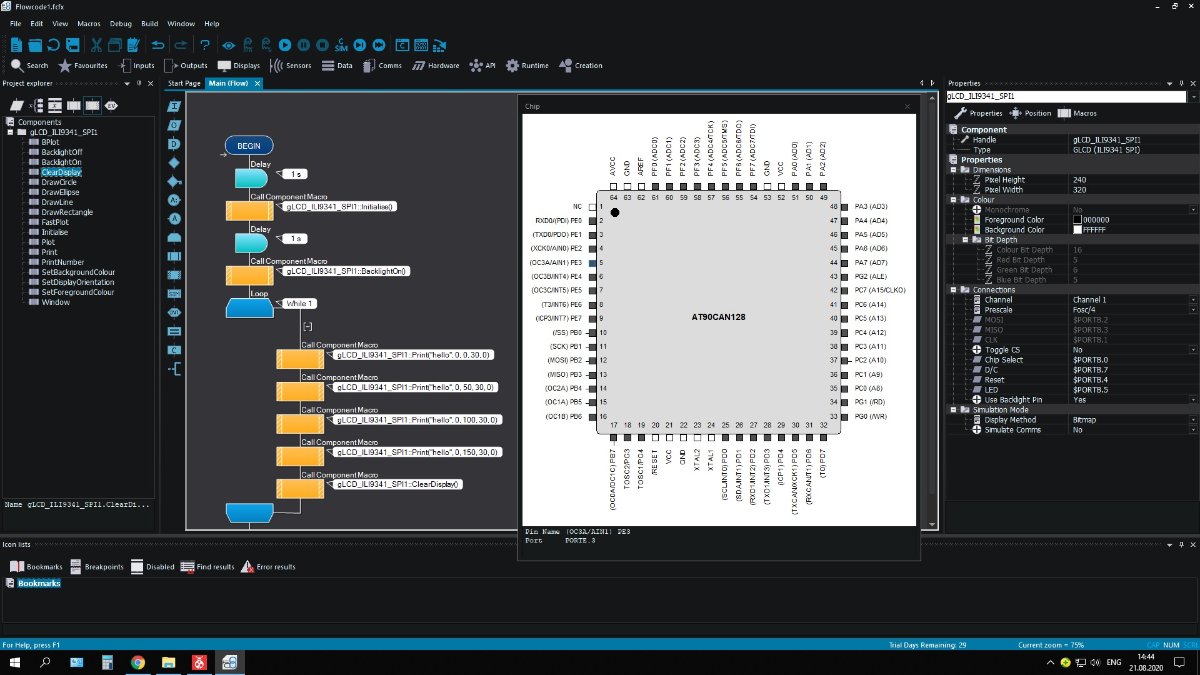The image size is (1200, 675).
Task: Open the Disabled icons list
Action: (x=153, y=566)
